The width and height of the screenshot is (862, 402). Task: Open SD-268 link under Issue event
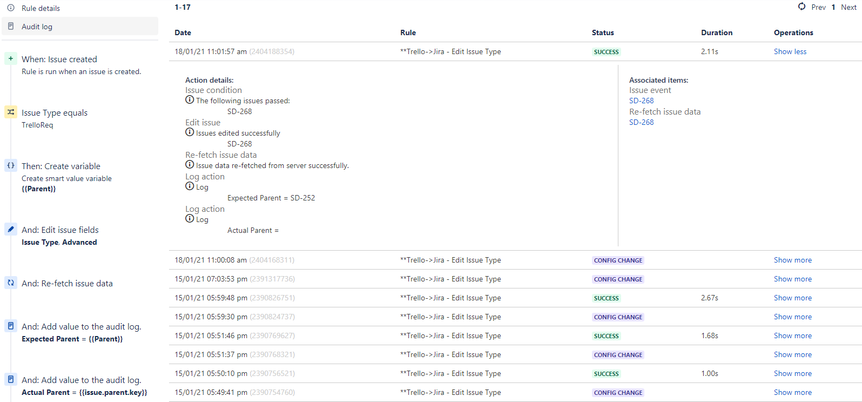(641, 101)
